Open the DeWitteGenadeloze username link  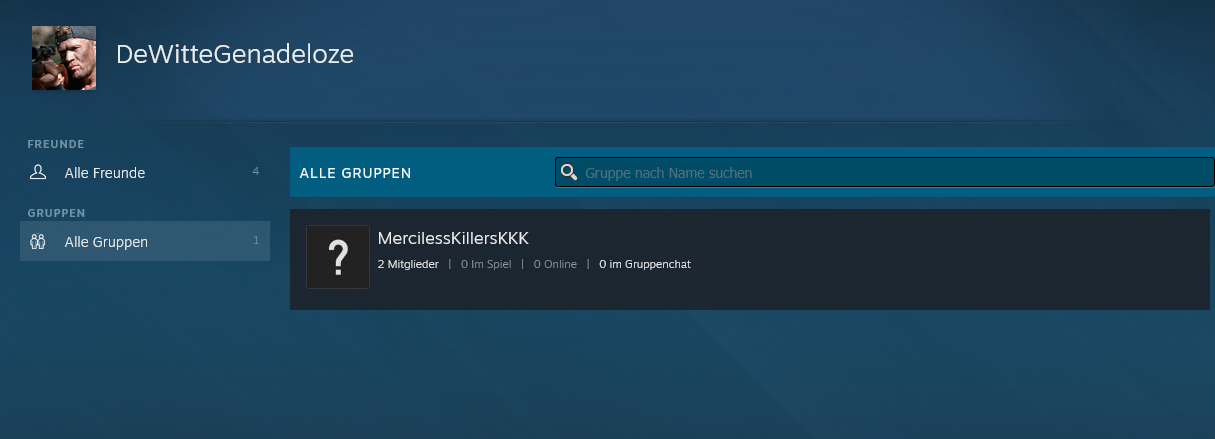click(x=234, y=54)
